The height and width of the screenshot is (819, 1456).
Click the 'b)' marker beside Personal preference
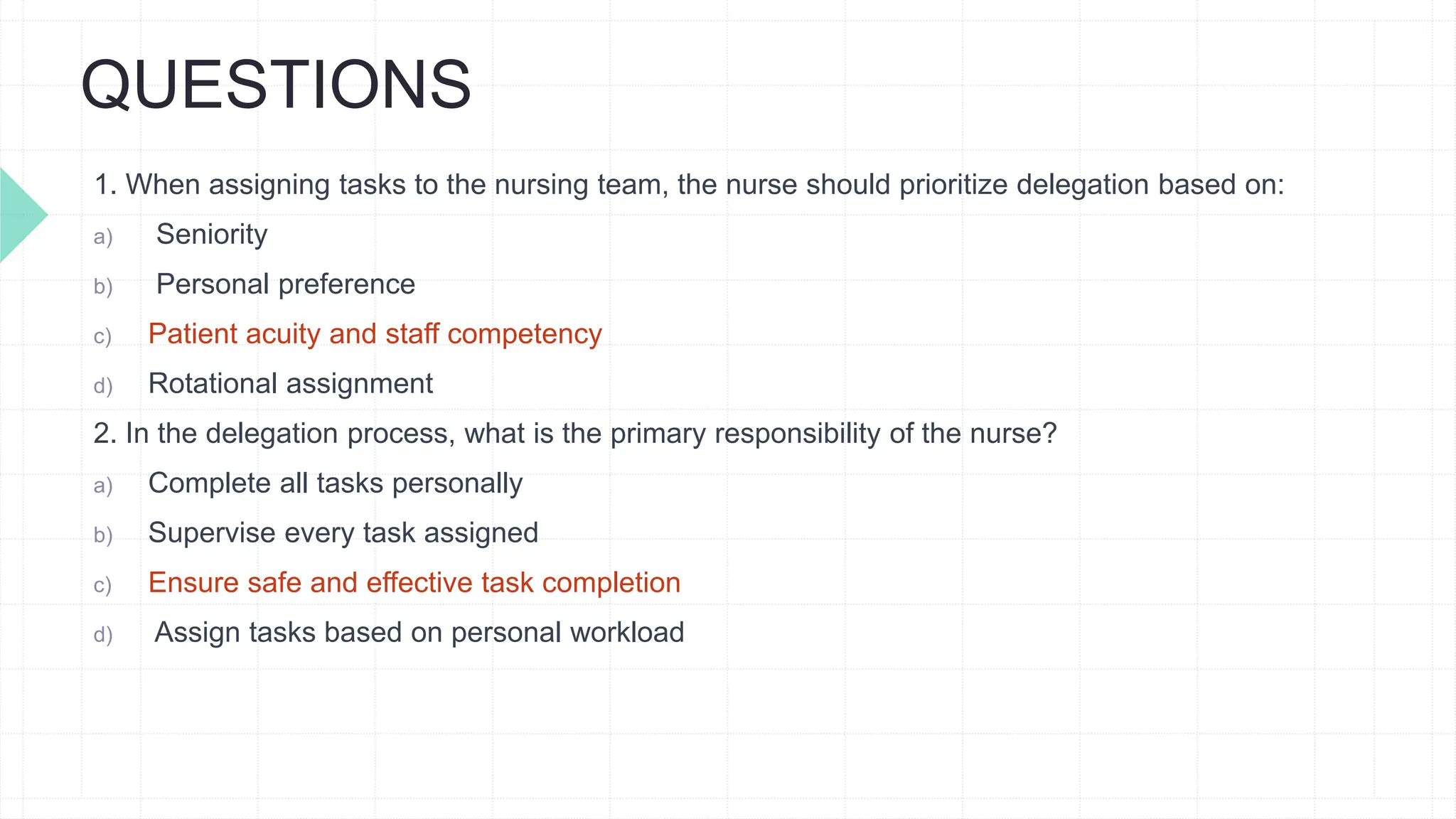point(103,287)
